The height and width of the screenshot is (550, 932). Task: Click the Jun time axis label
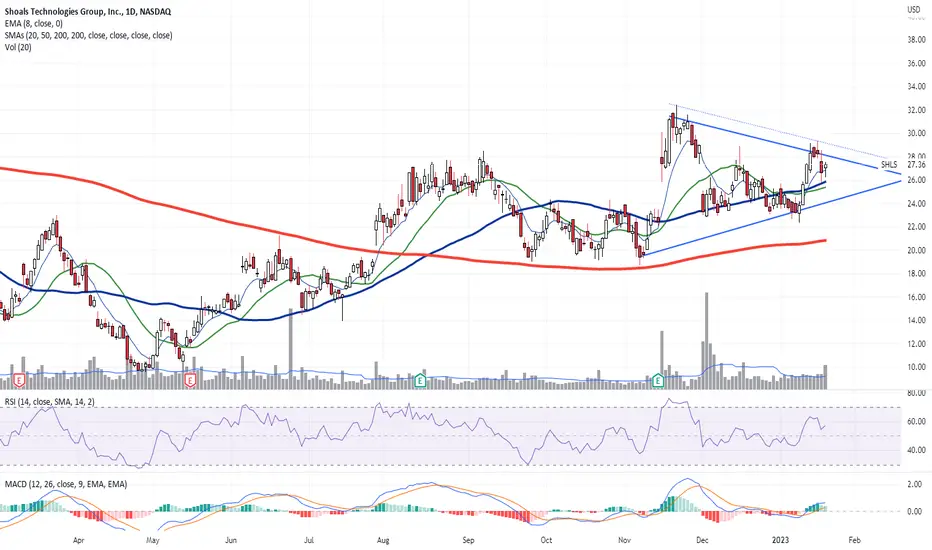point(231,540)
